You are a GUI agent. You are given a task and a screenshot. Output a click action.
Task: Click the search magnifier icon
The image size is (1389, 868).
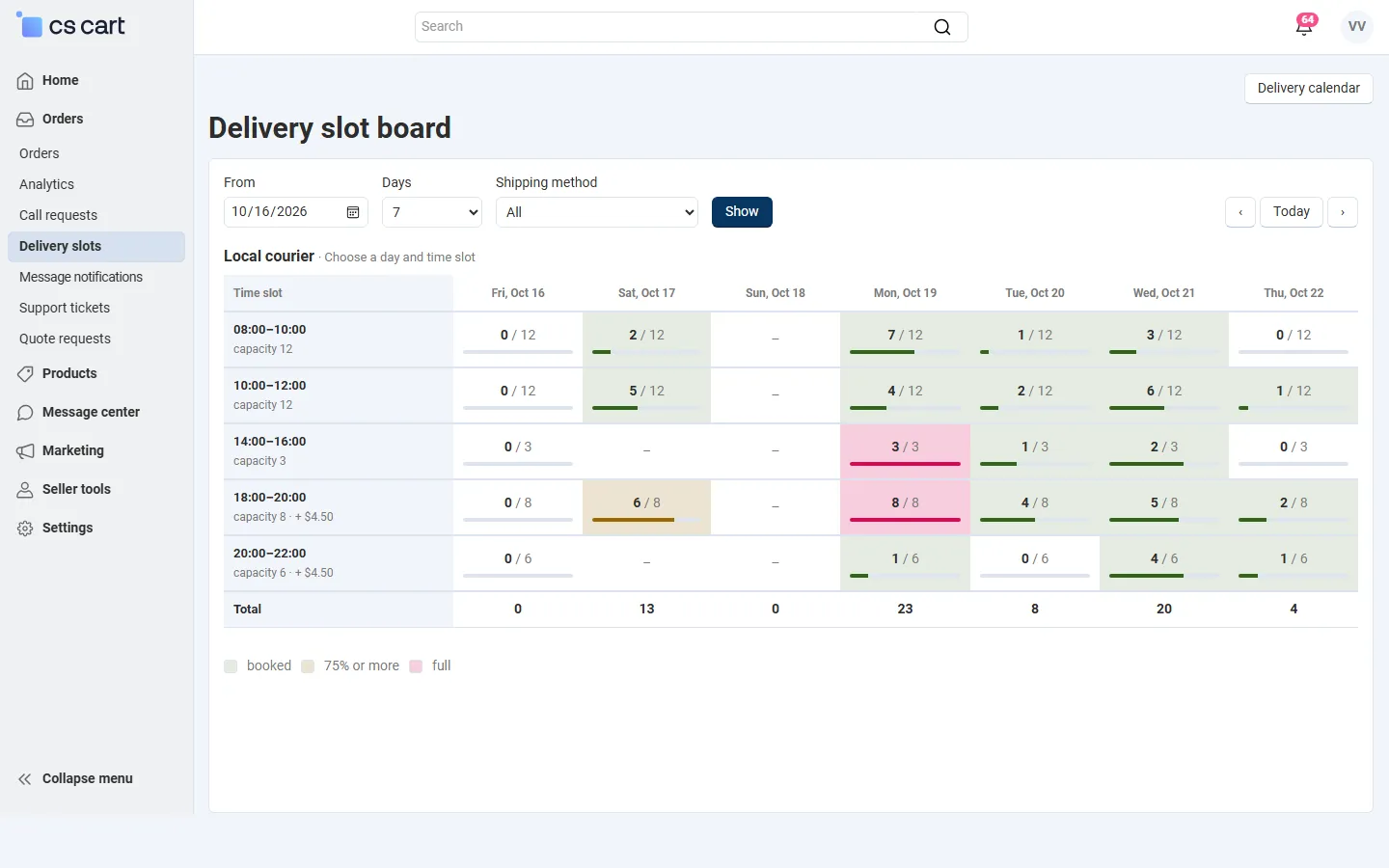942,27
